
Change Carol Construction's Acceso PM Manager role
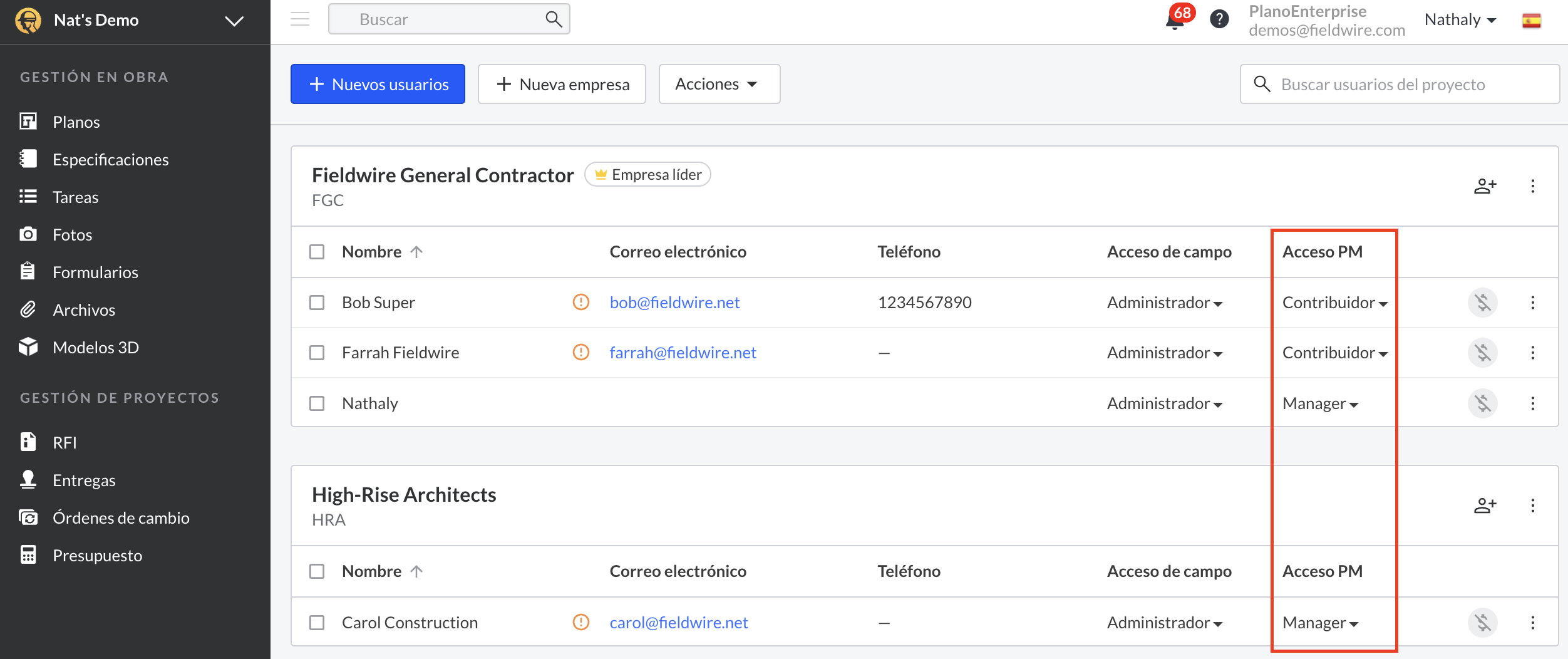tap(1320, 623)
